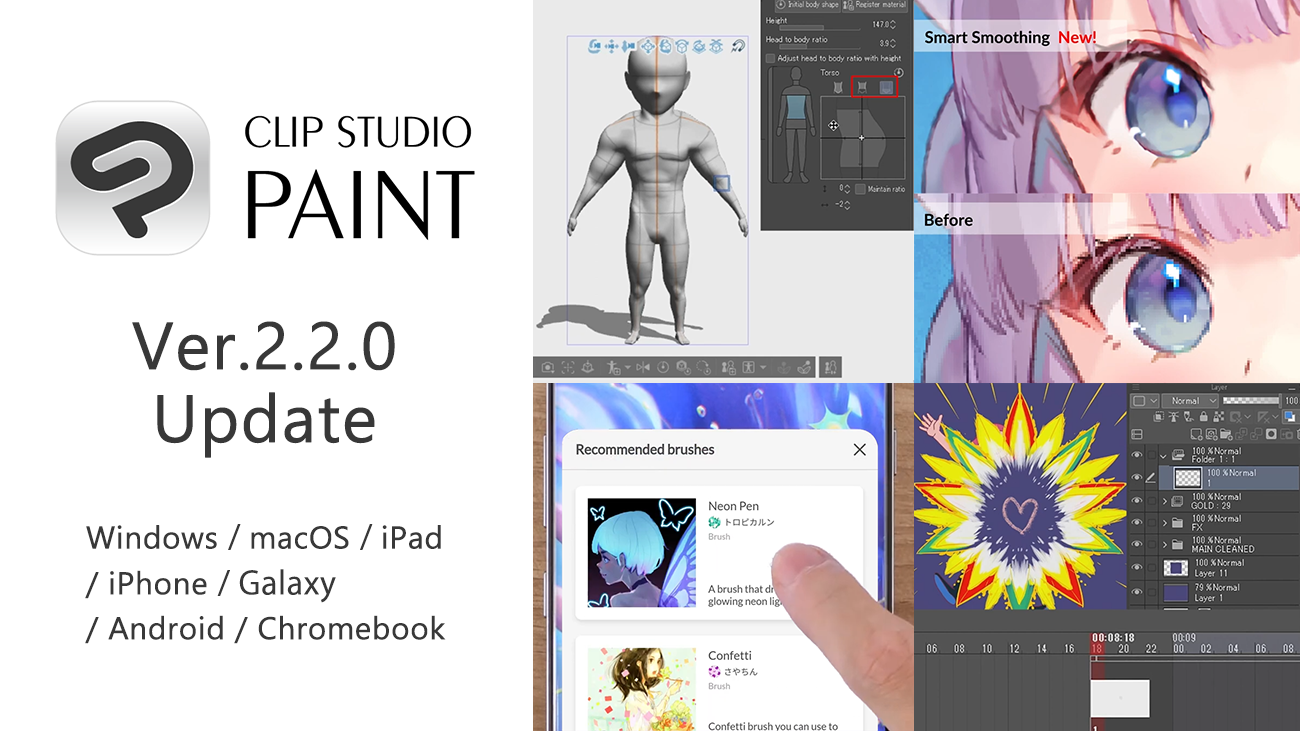Image resolution: width=1300 pixels, height=731 pixels.
Task: Check Adjust head to body ratio with height
Action: (x=771, y=58)
